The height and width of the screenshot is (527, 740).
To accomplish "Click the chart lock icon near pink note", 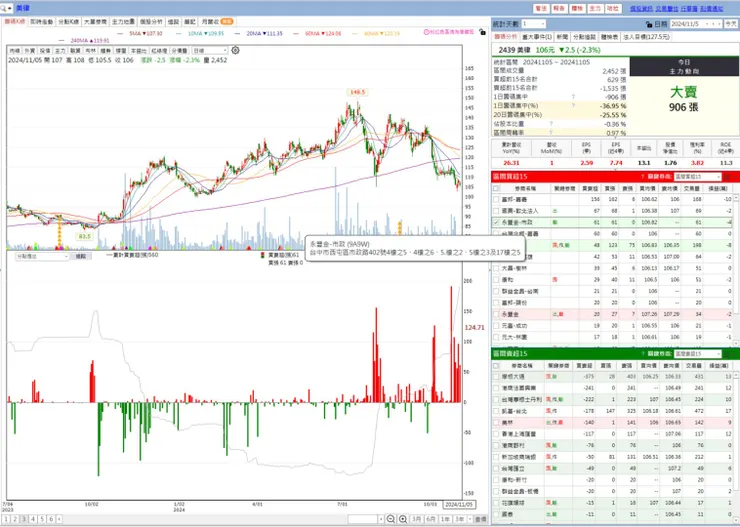I will [482, 32].
